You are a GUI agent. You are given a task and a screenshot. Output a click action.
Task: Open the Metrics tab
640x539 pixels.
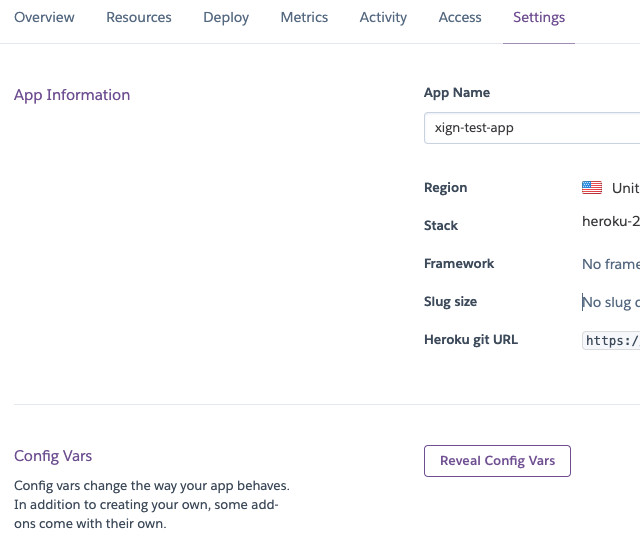tap(304, 18)
